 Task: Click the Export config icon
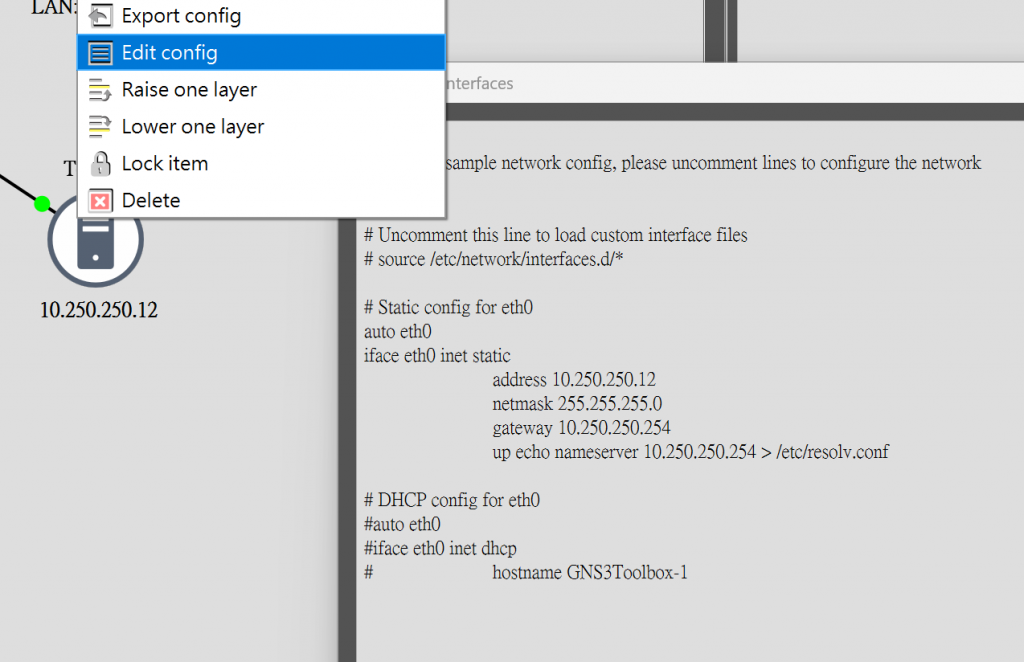point(100,16)
